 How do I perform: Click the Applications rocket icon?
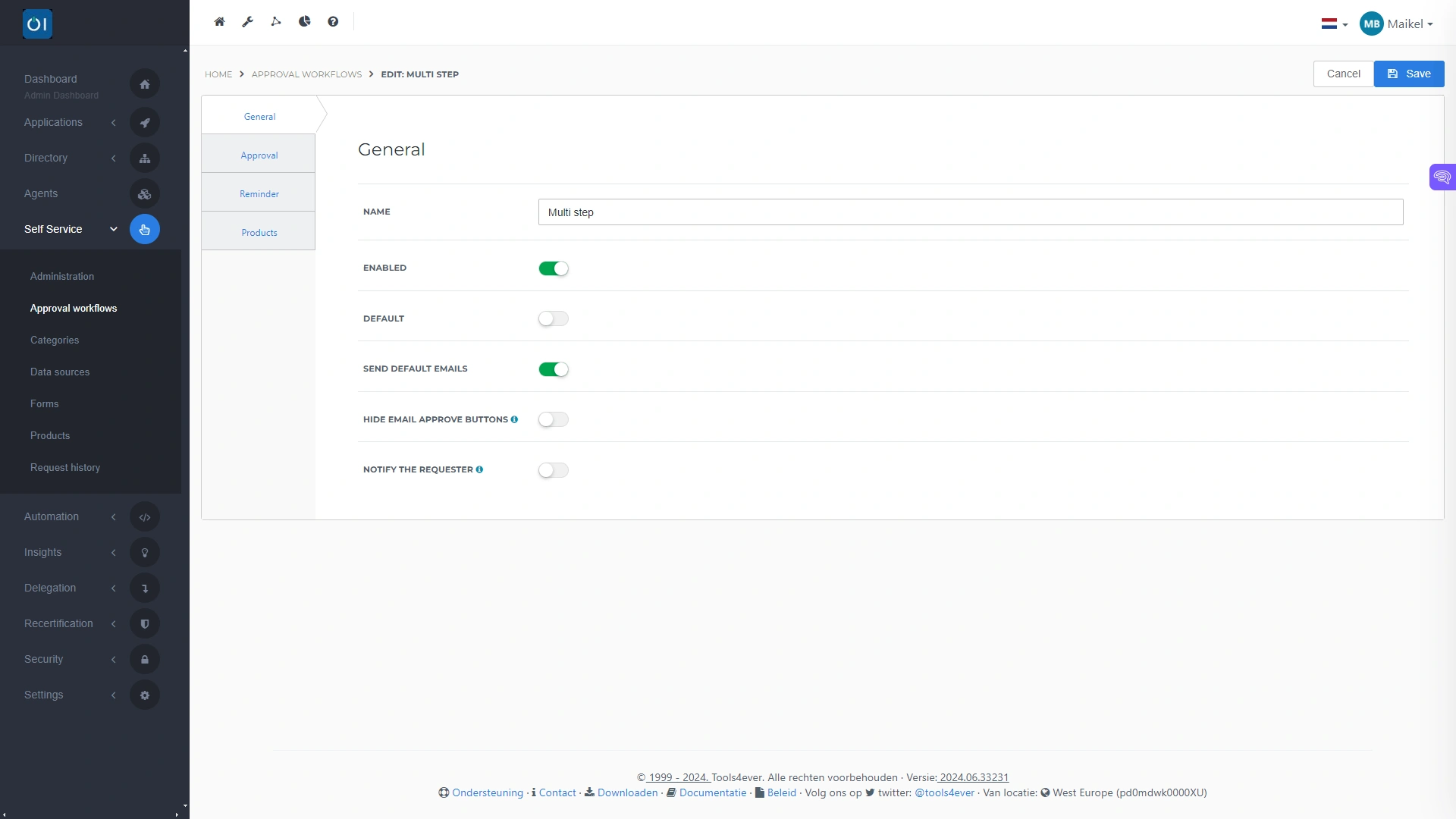pos(145,123)
